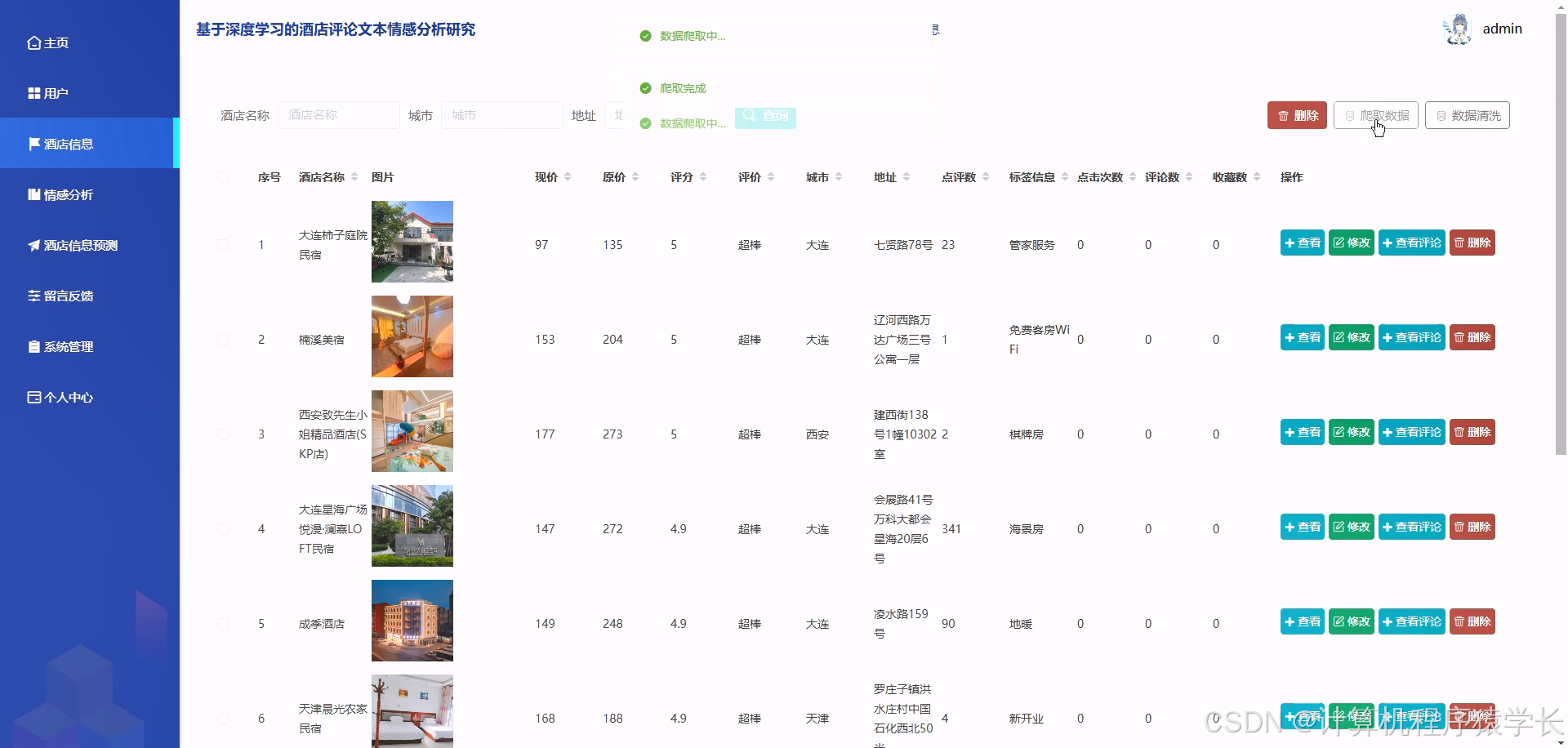Click 查看 for 西安致先生小姐精品酒店 row
The height and width of the screenshot is (748, 1568).
pyautogui.click(x=1303, y=432)
